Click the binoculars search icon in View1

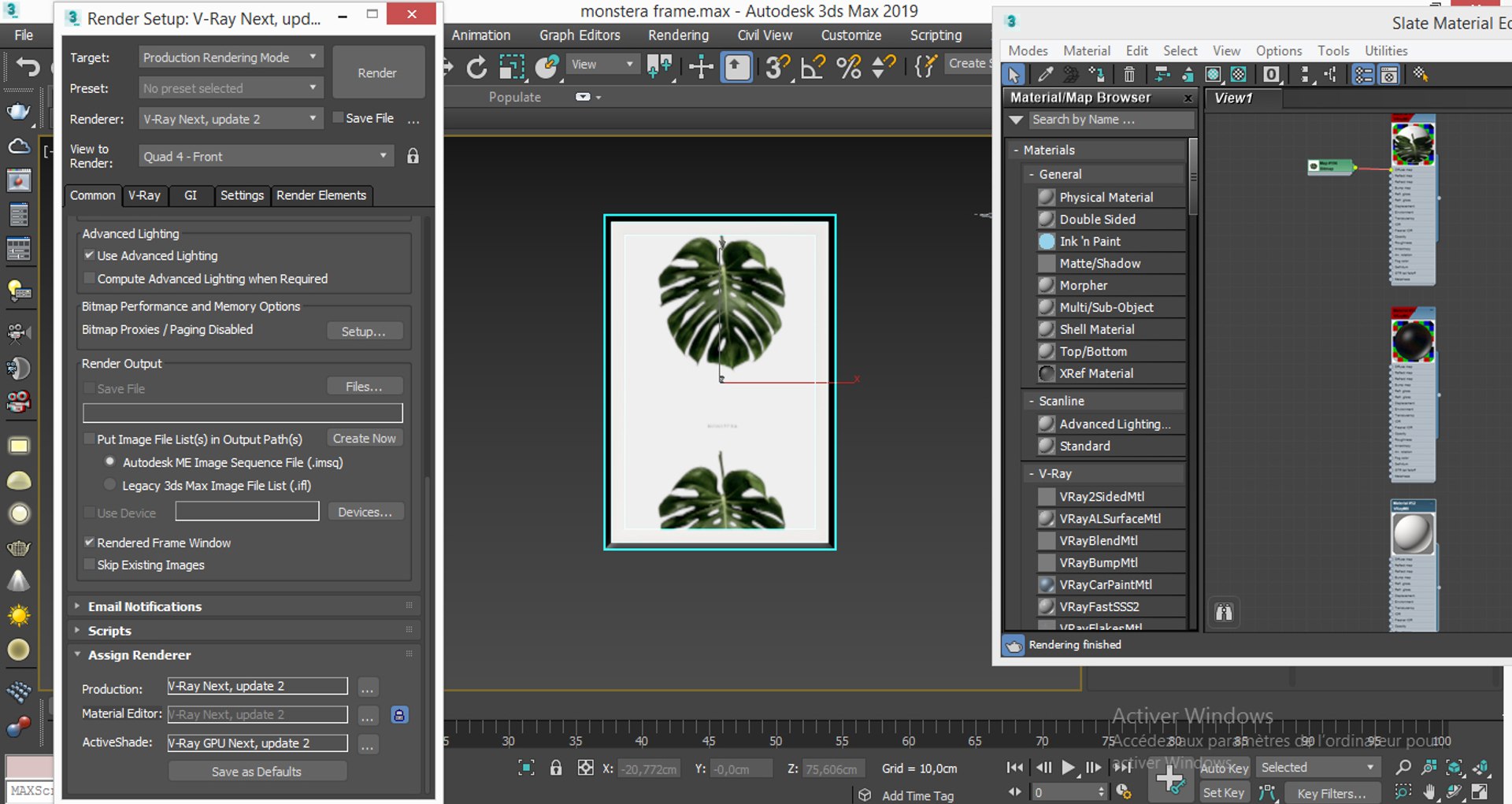(1224, 612)
